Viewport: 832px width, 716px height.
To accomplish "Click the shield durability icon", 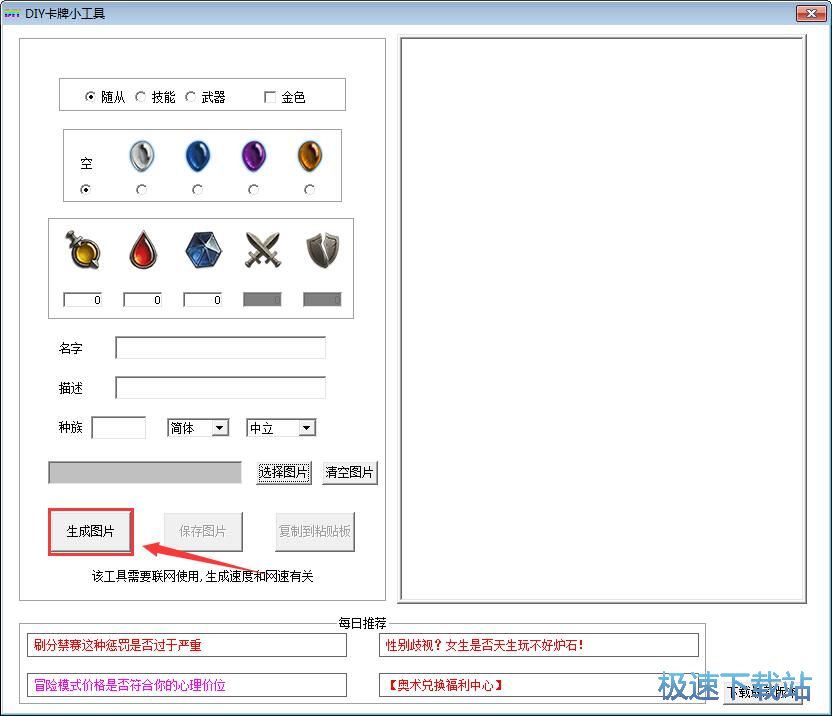I will [321, 248].
